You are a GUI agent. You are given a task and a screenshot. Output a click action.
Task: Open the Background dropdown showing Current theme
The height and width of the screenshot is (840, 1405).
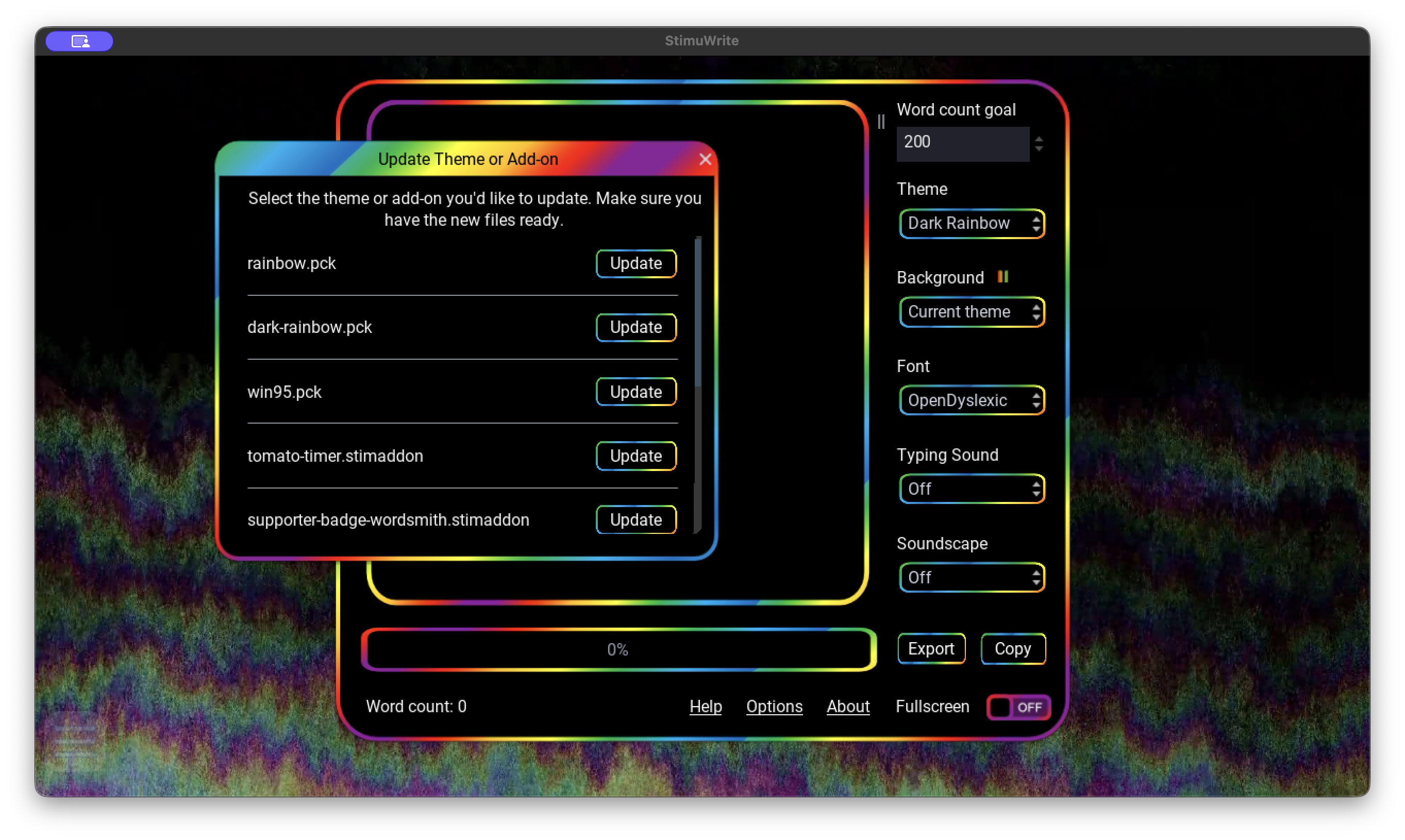pyautogui.click(x=972, y=312)
